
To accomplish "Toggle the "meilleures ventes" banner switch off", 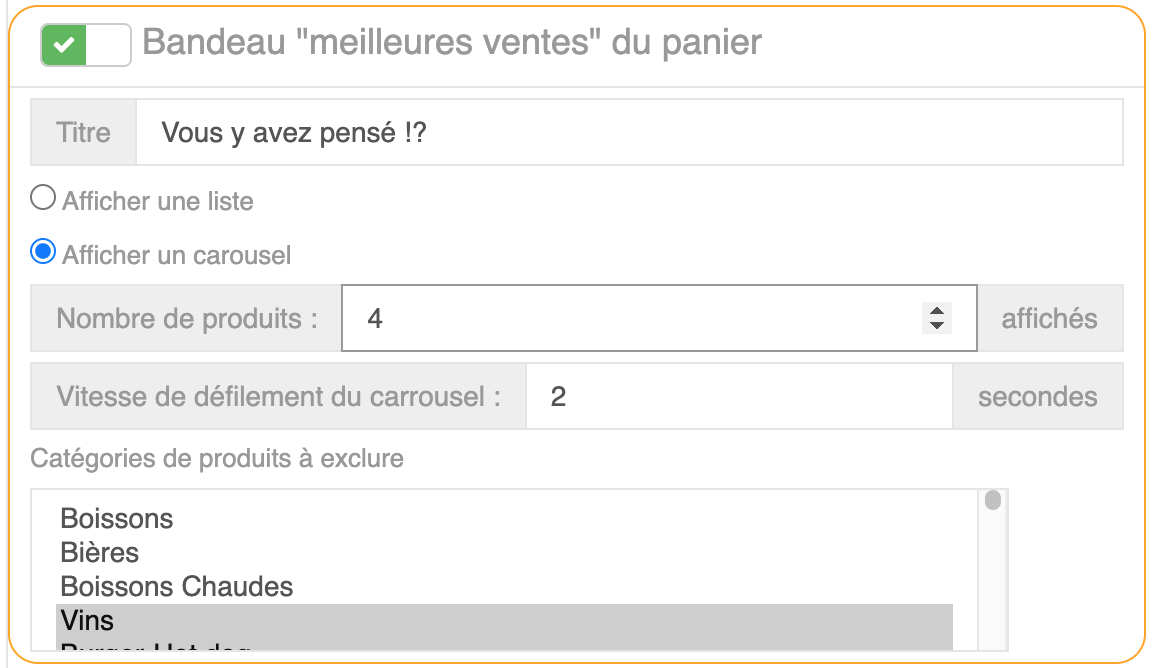I will point(85,45).
